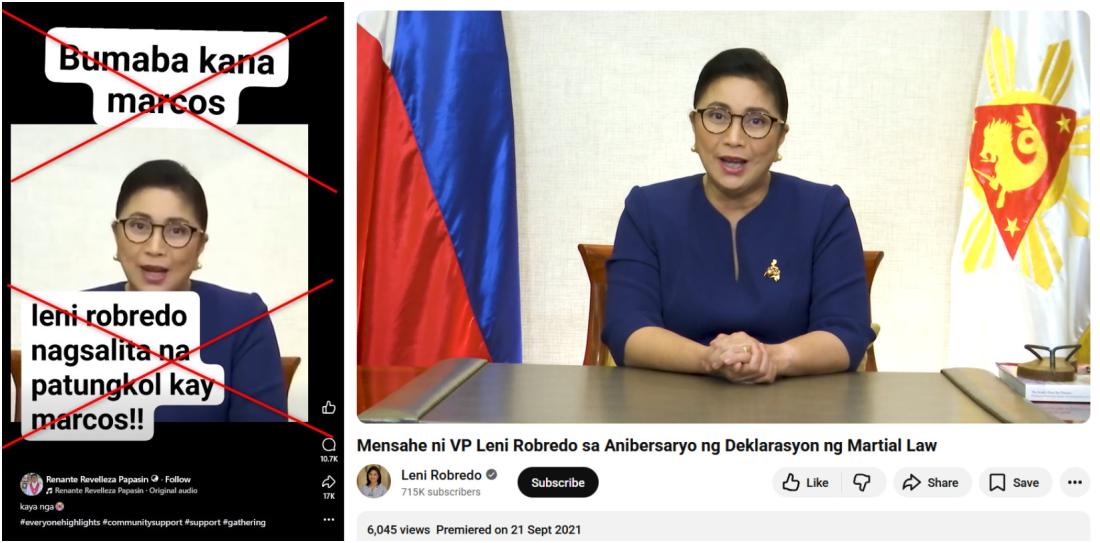1100x543 pixels.
Task: Click the YouTube video player frame
Action: (x=723, y=217)
